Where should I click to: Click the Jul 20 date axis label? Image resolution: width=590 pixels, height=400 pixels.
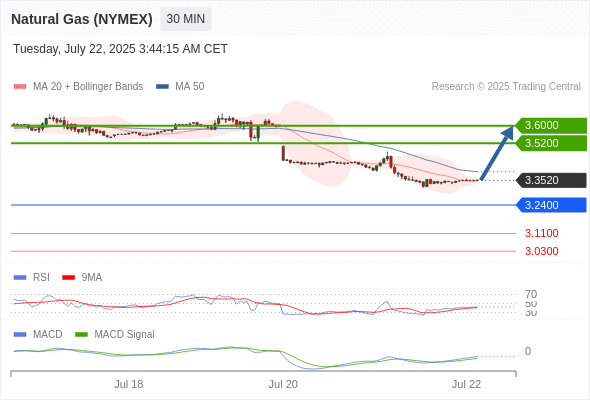(283, 384)
